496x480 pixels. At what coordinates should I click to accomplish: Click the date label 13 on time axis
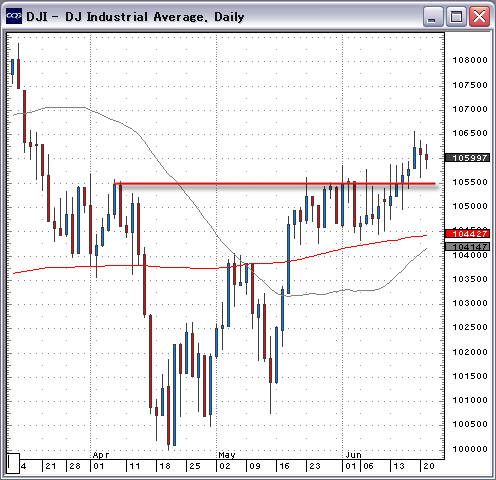399,466
